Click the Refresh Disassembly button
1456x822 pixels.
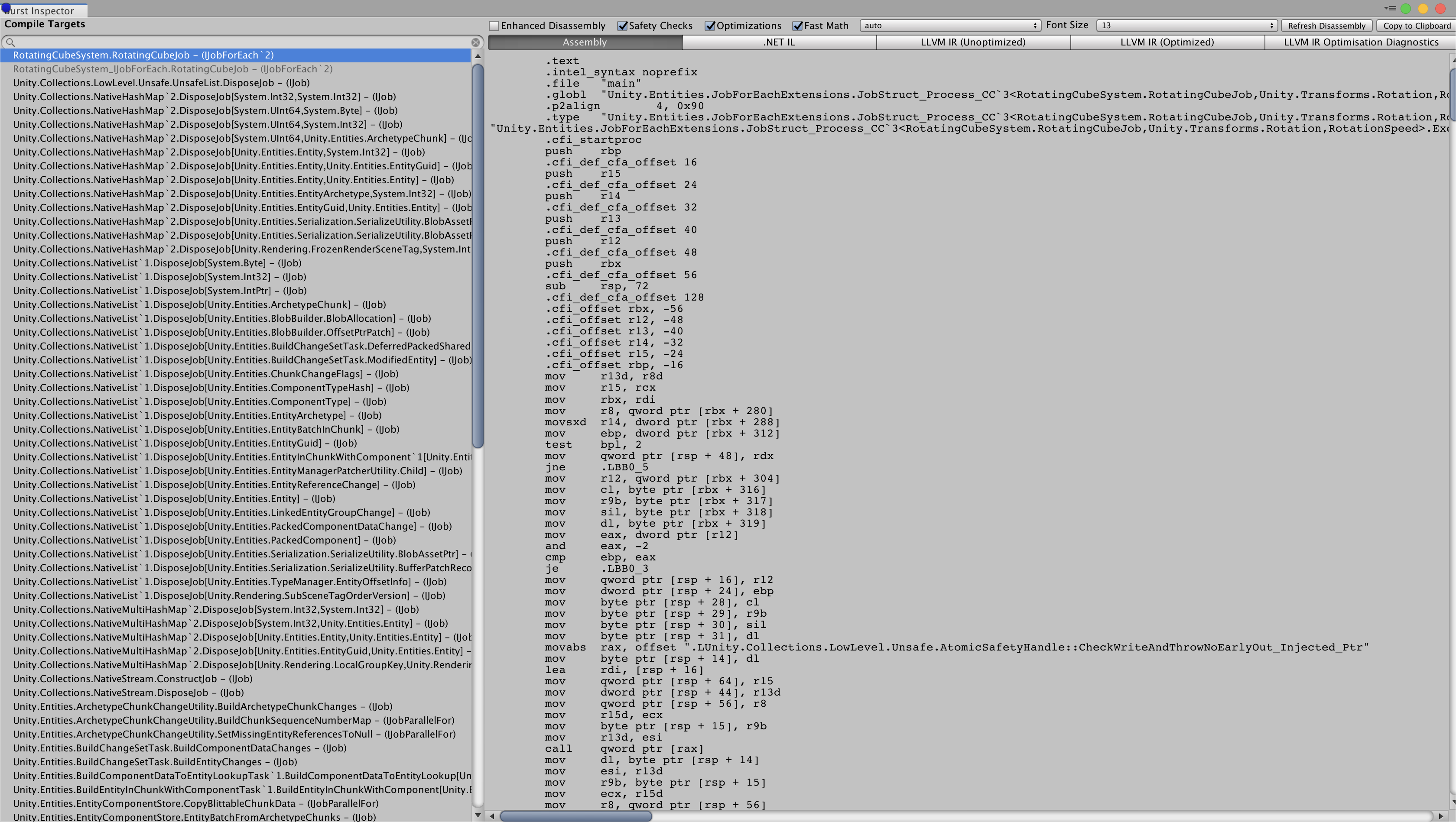pos(1326,26)
